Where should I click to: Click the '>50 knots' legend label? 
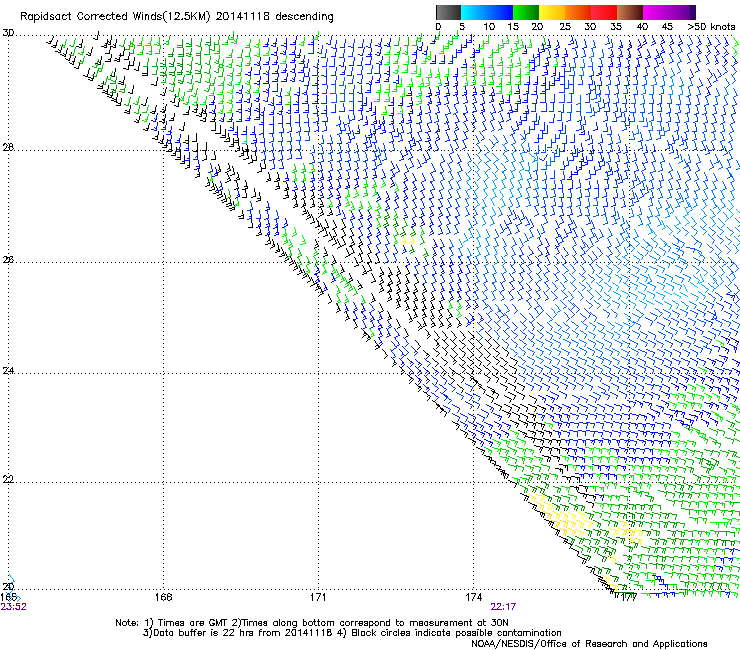[x=711, y=27]
